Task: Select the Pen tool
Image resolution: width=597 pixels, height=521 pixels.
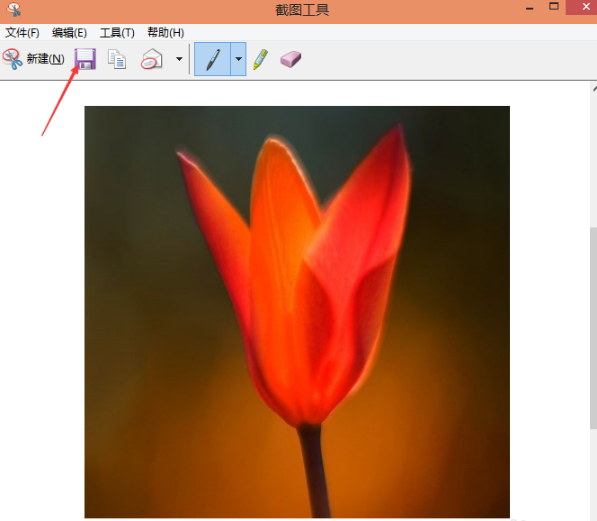Action: coord(212,59)
